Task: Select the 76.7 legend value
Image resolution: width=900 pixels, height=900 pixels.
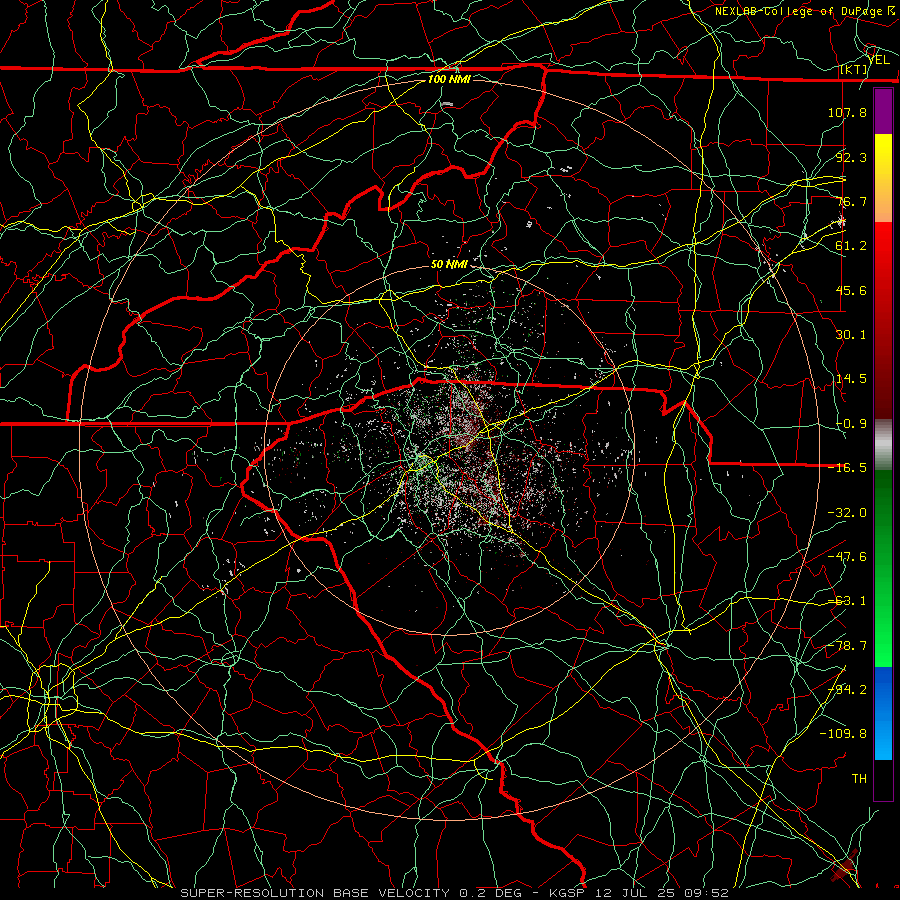Action: click(x=851, y=201)
